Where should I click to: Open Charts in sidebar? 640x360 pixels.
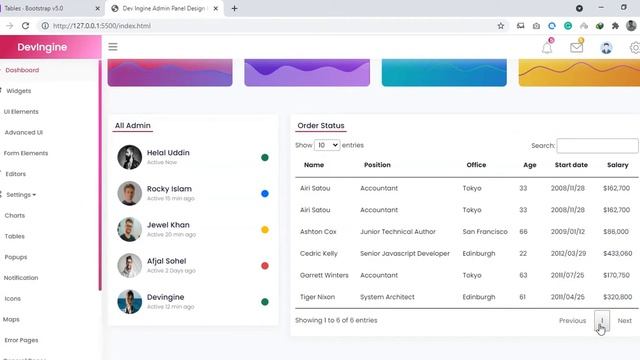pos(15,216)
